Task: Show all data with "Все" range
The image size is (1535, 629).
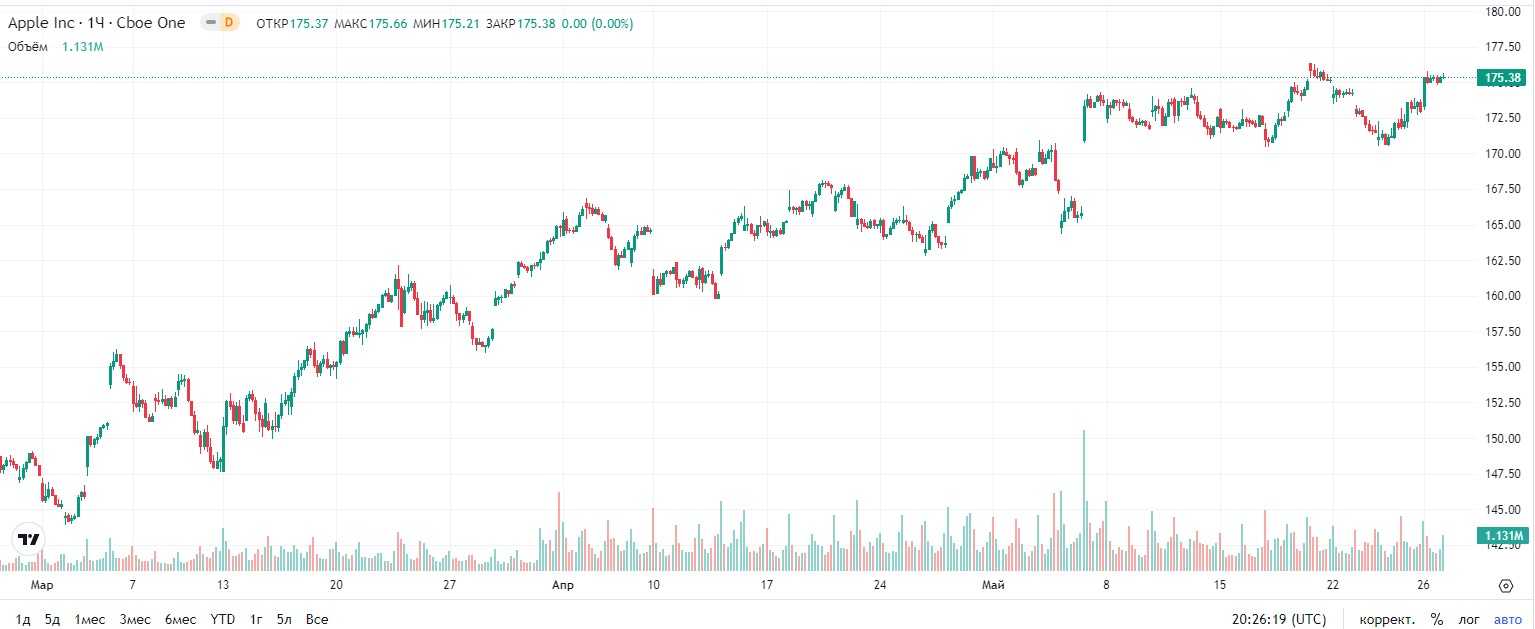Action: [317, 619]
